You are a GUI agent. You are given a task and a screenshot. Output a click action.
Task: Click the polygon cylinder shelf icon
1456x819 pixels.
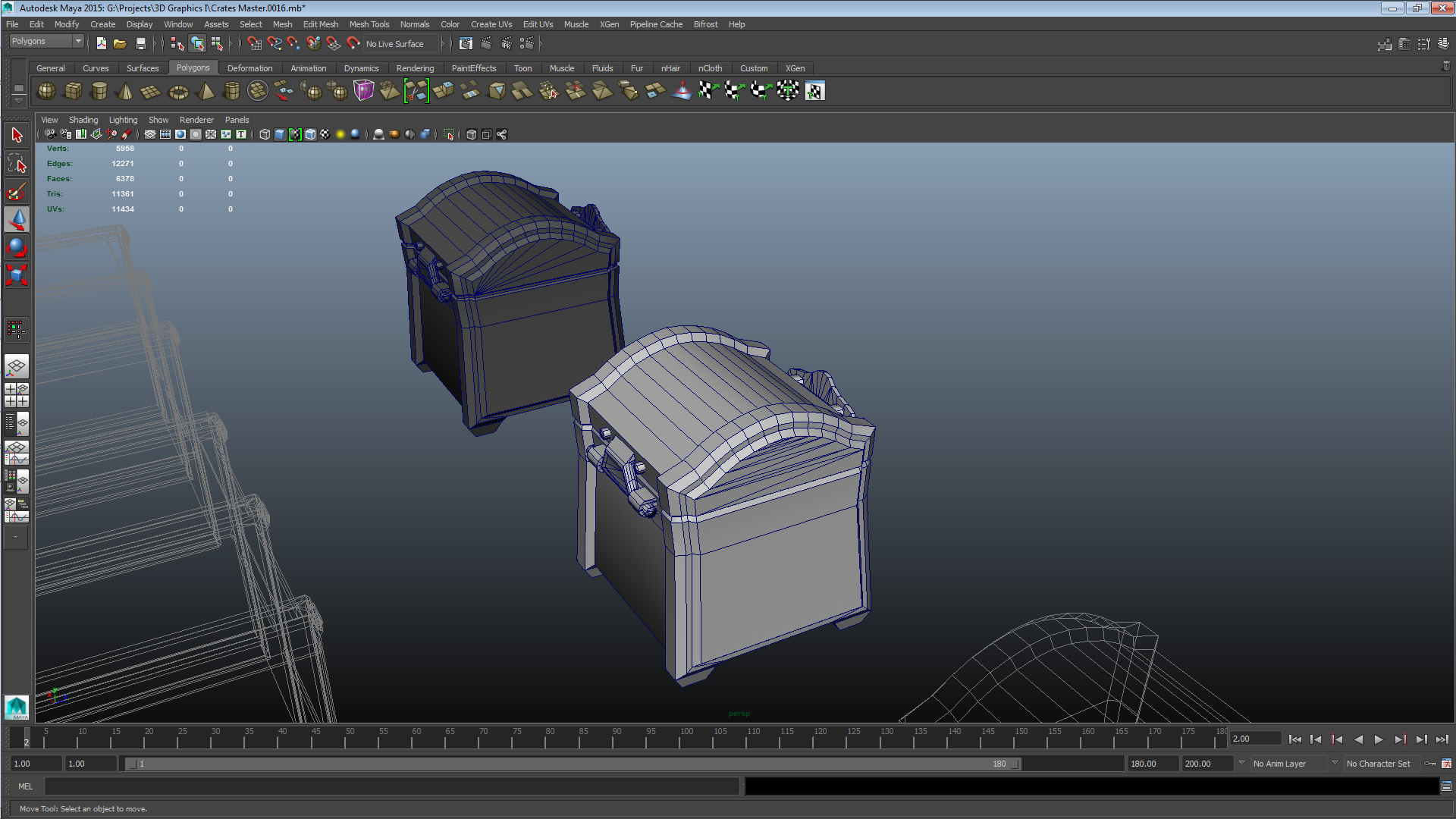pos(99,91)
